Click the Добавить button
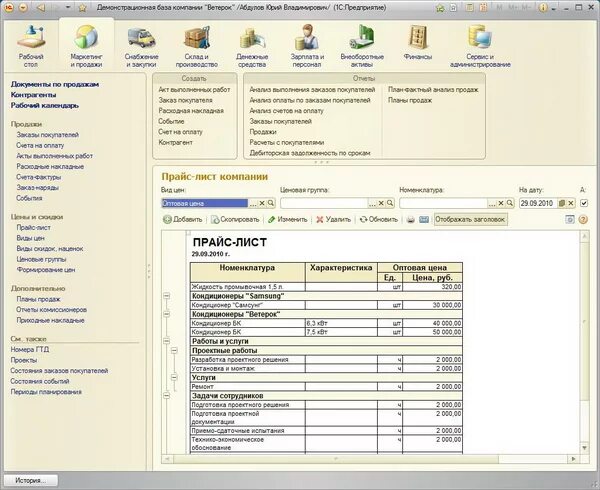 click(183, 220)
